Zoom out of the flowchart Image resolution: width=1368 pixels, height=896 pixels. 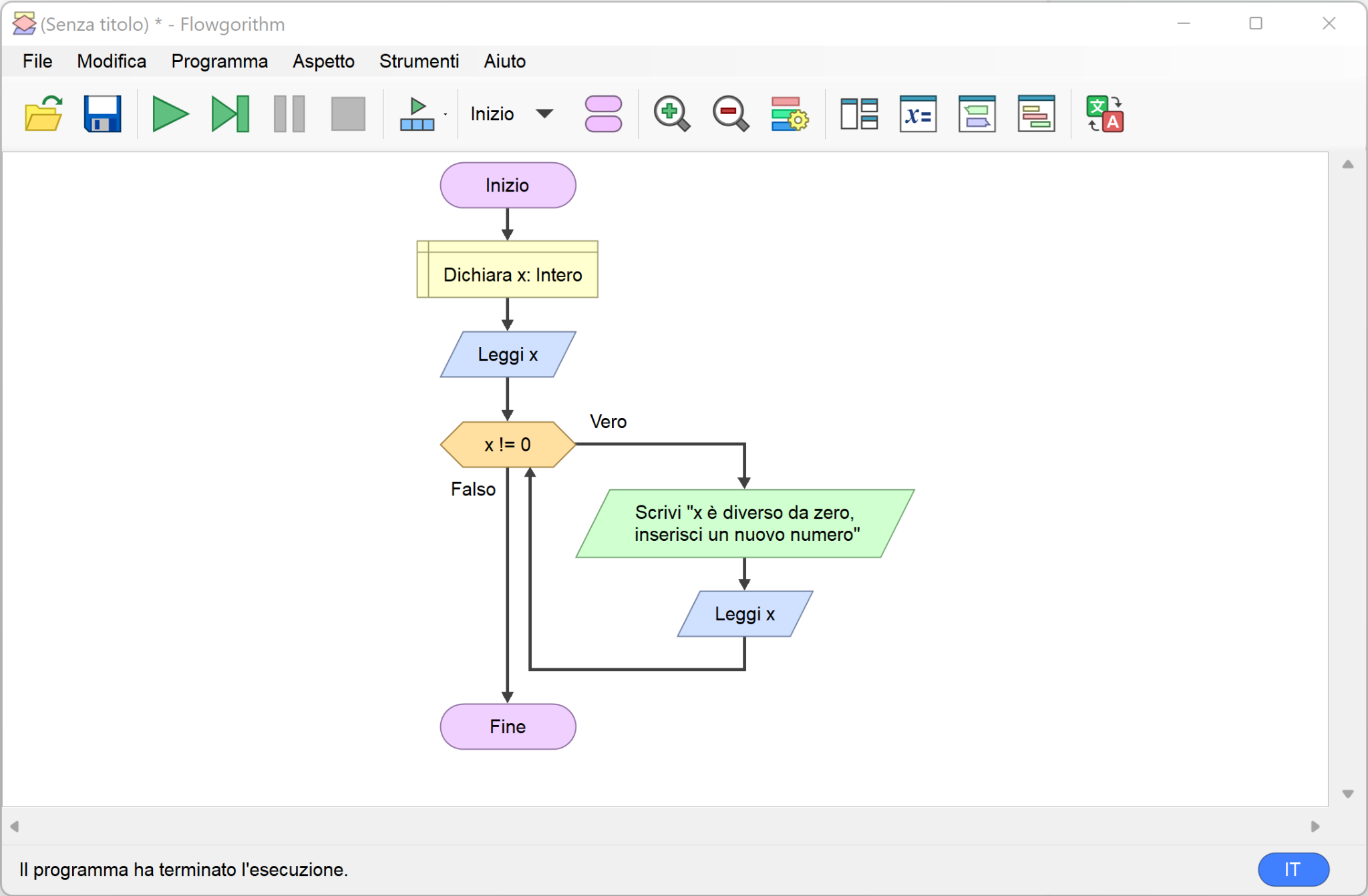[x=730, y=114]
